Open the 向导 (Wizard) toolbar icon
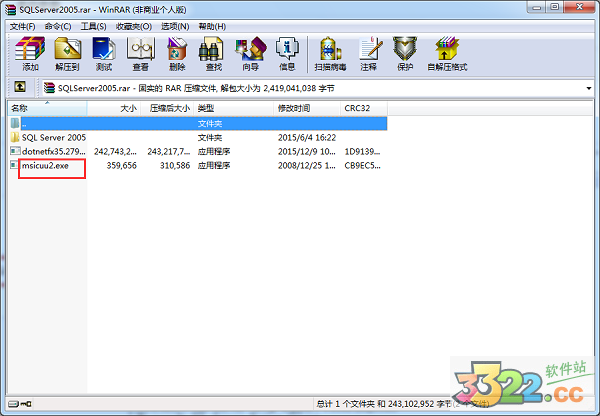The image size is (600, 416). pyautogui.click(x=251, y=49)
